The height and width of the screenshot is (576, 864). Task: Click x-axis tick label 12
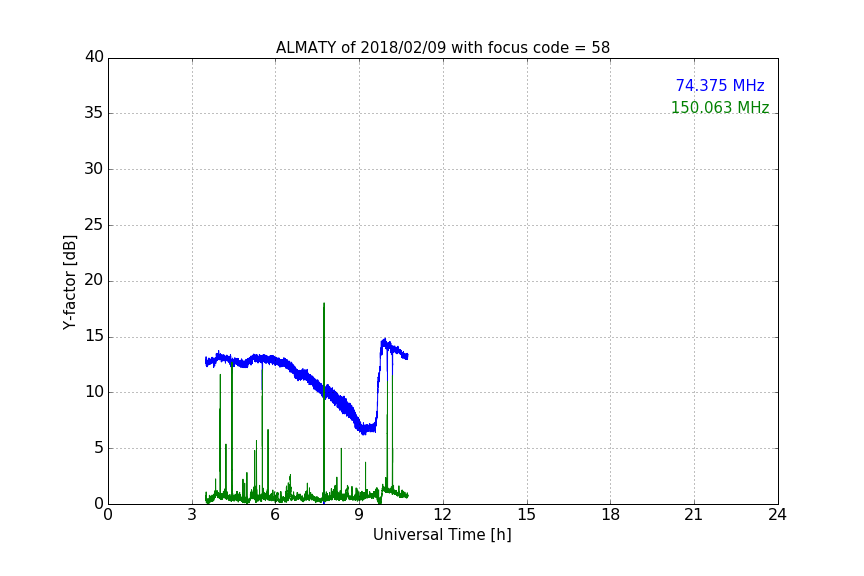coord(442,515)
